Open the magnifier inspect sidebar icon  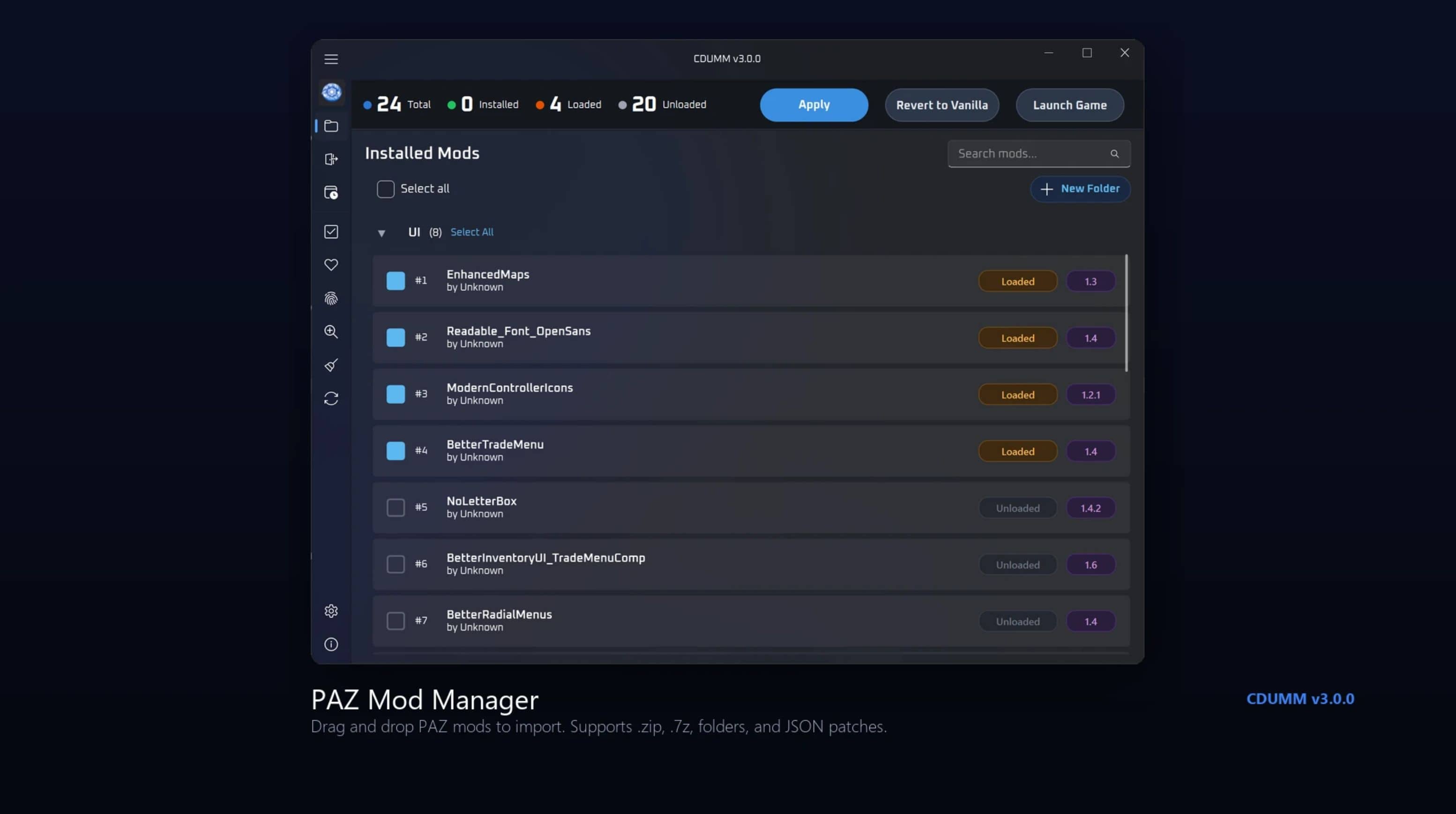[x=331, y=332]
